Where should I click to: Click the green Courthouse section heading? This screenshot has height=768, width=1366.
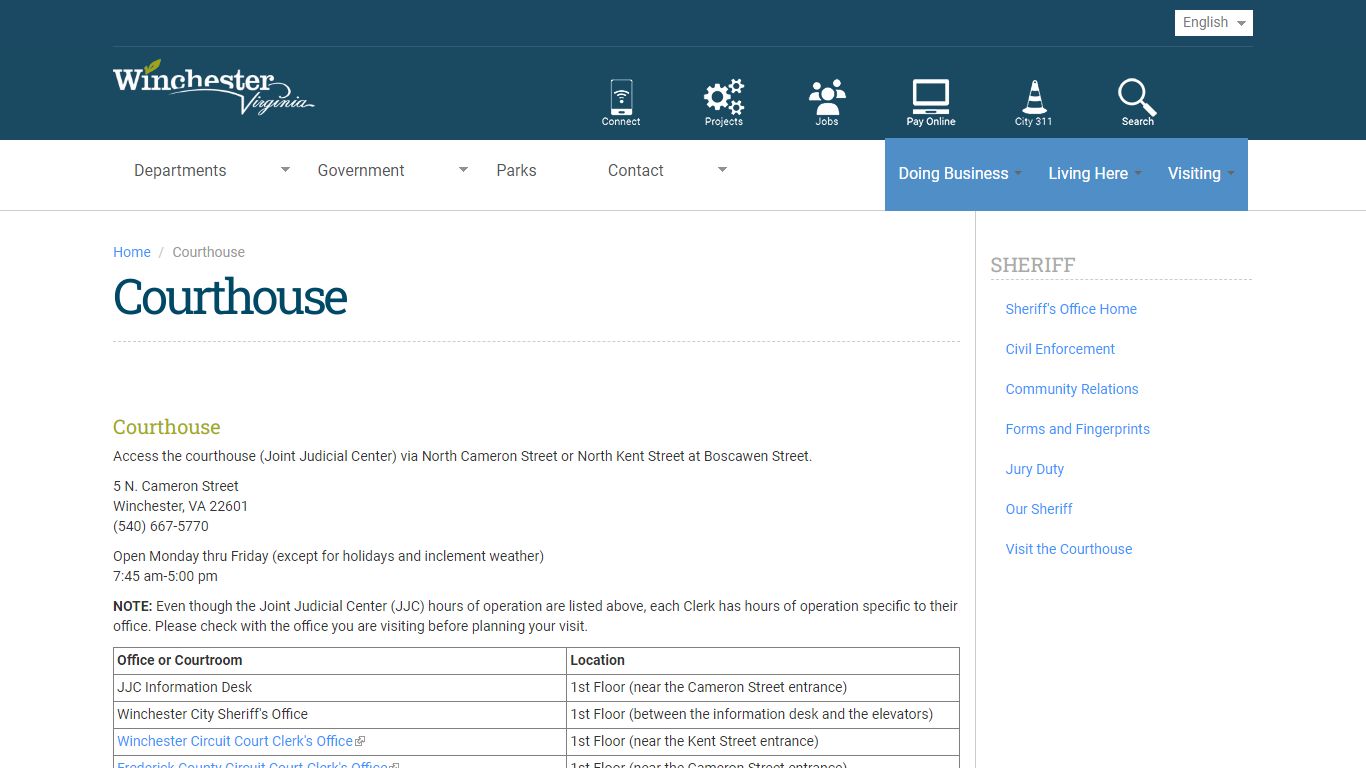click(x=167, y=427)
